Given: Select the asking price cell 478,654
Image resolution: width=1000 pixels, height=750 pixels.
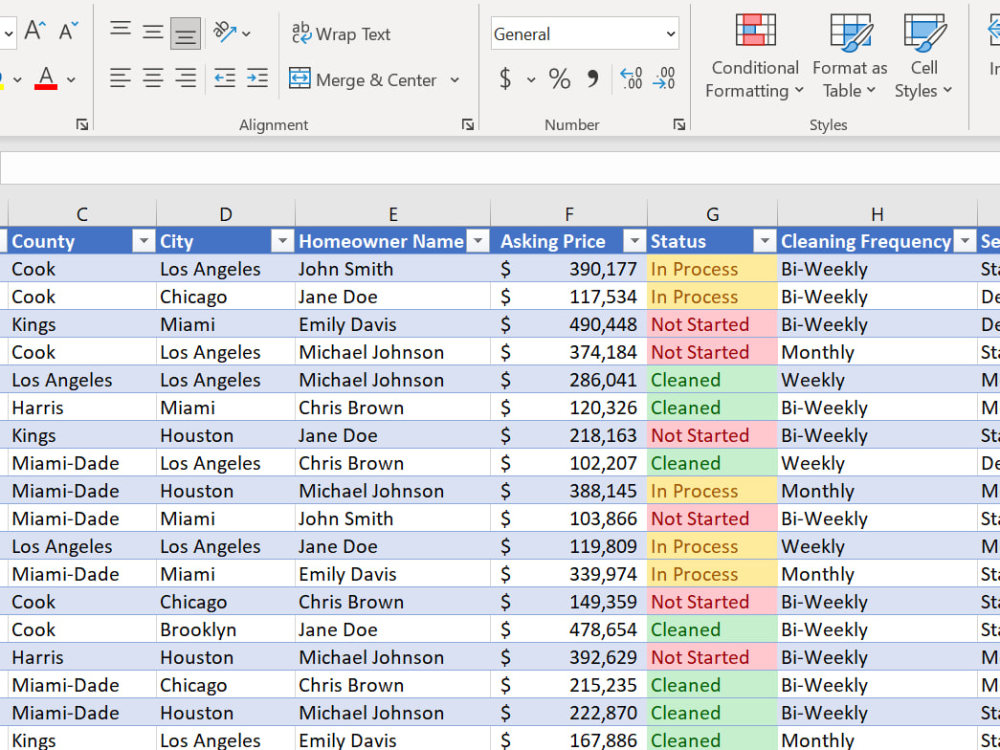Looking at the screenshot, I should pyautogui.click(x=569, y=629).
